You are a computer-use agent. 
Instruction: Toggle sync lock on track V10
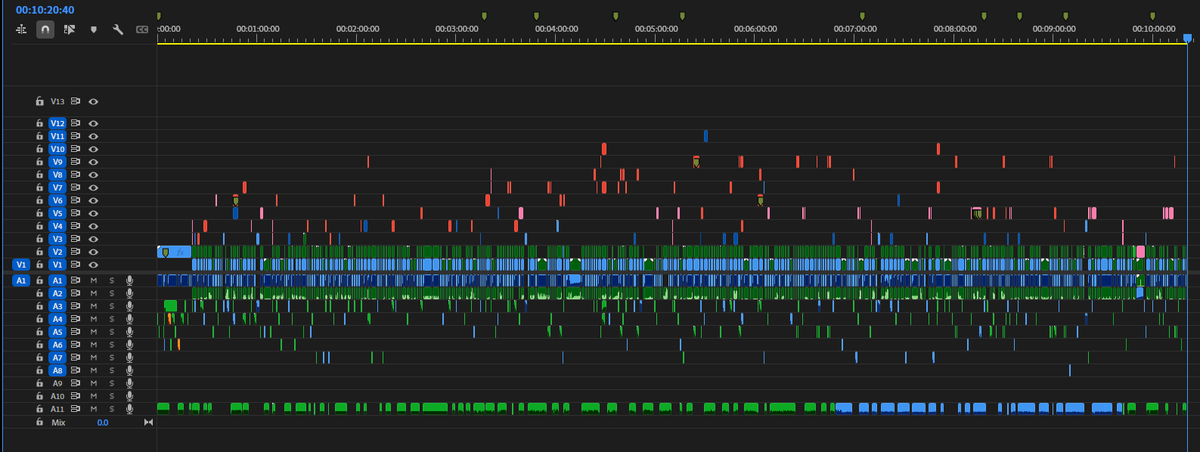click(75, 148)
